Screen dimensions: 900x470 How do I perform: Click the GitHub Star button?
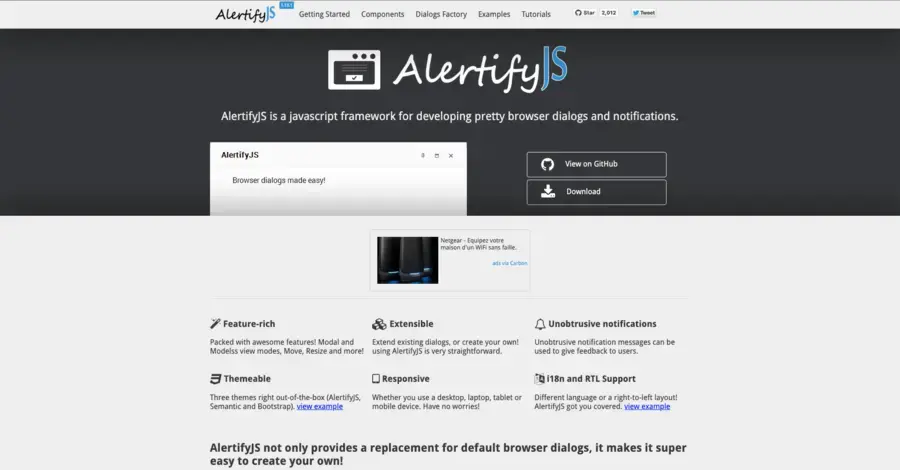[x=585, y=13]
